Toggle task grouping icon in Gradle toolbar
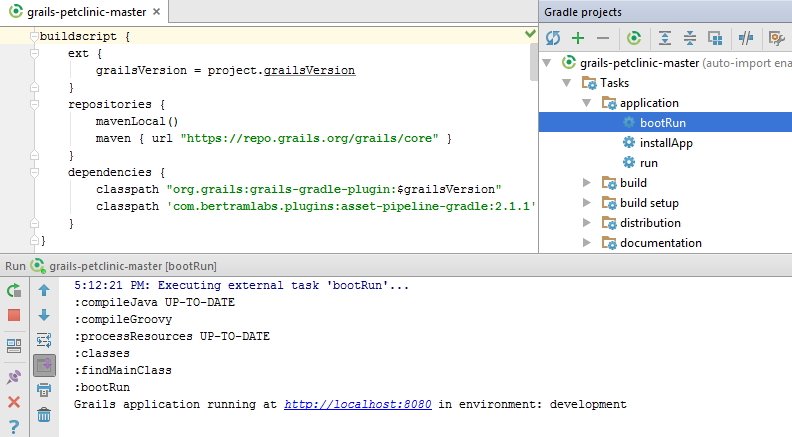The image size is (792, 437). [715, 38]
